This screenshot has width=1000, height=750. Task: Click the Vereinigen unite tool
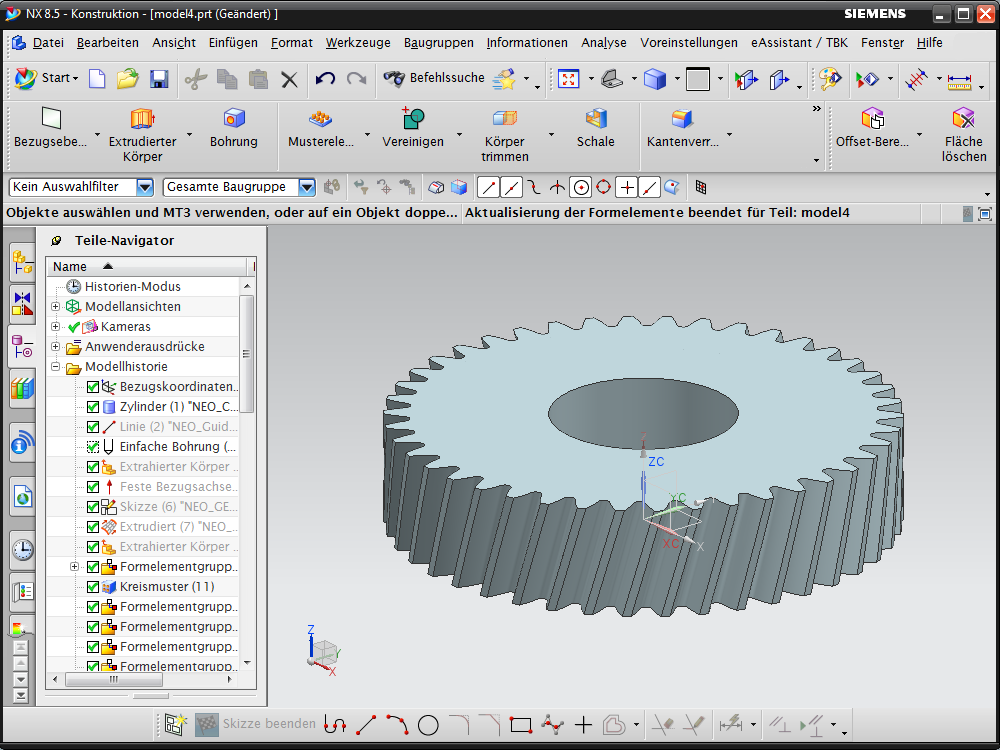tap(412, 129)
